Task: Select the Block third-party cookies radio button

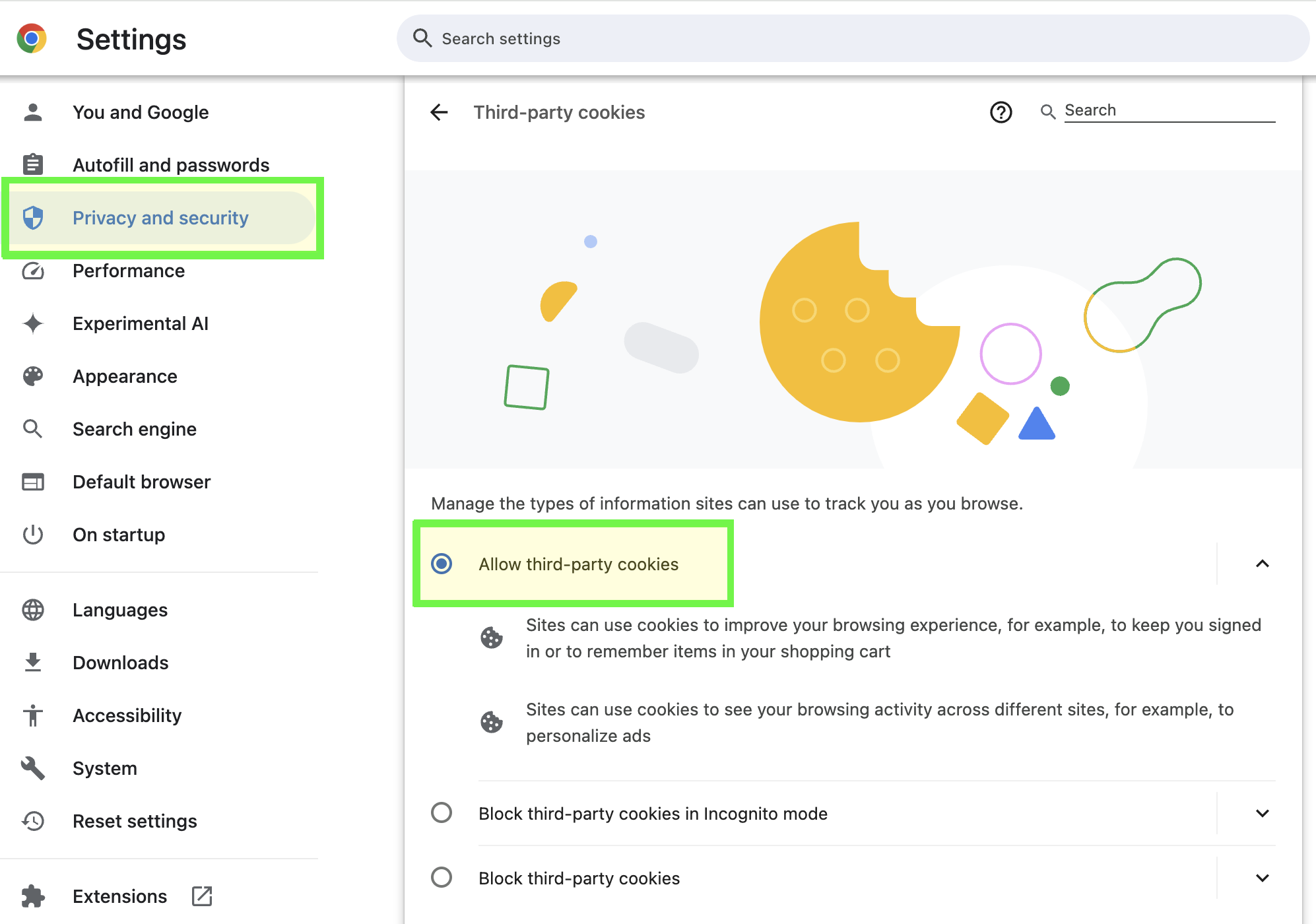Action: click(x=442, y=878)
